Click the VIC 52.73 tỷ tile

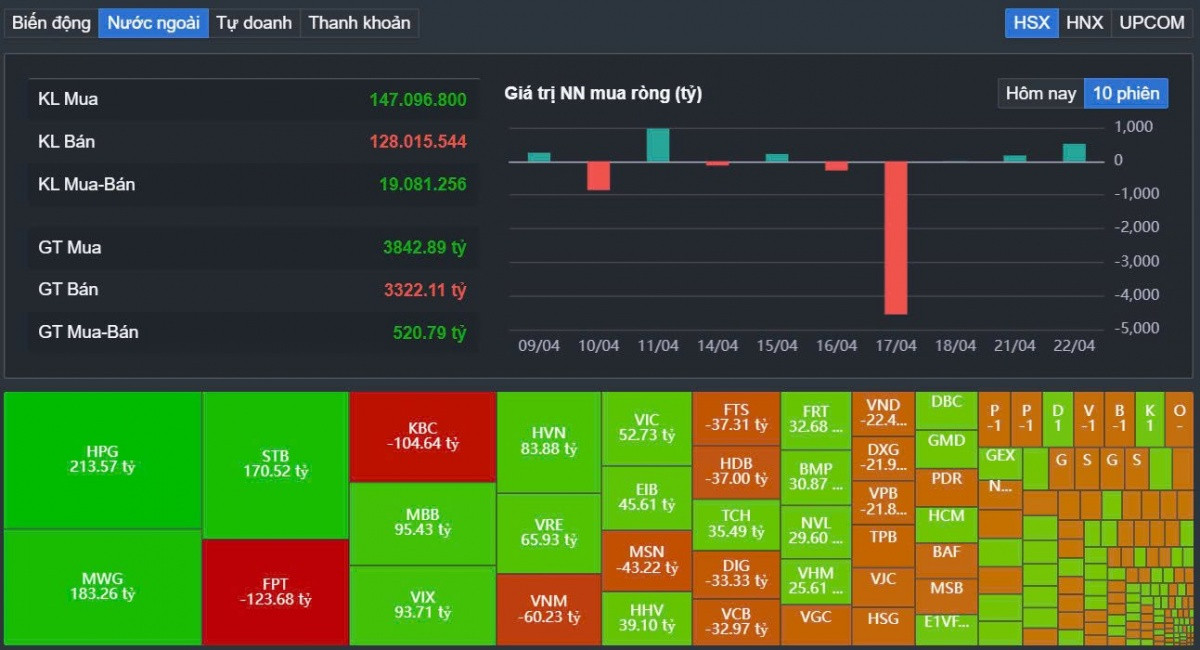tap(646, 427)
